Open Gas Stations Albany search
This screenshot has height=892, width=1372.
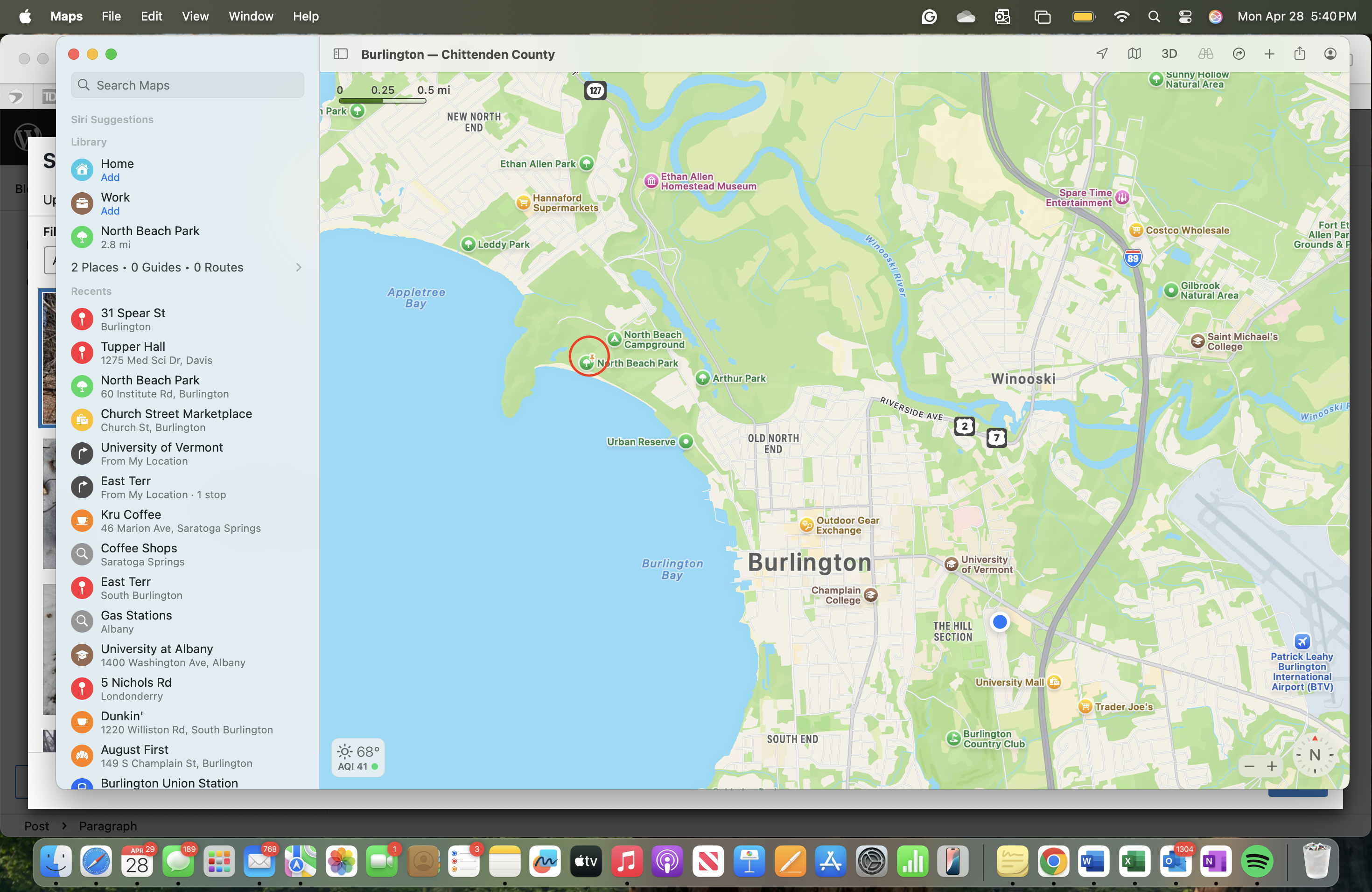[x=187, y=622]
